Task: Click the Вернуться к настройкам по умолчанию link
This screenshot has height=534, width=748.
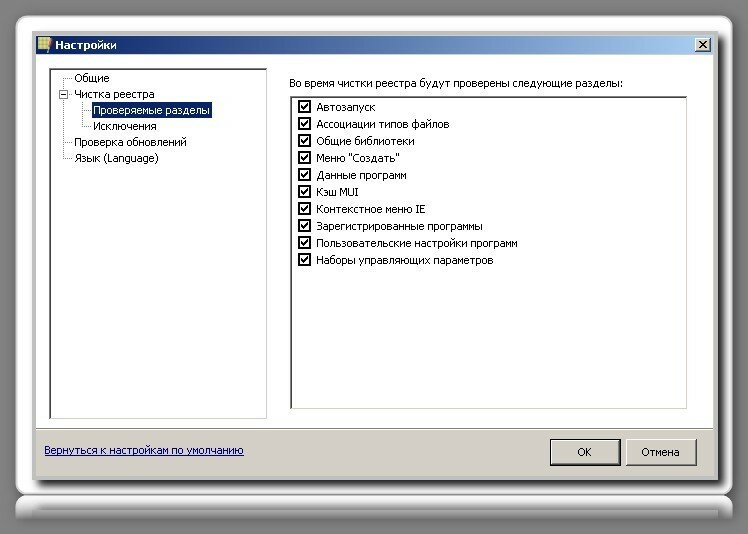Action: tap(144, 450)
